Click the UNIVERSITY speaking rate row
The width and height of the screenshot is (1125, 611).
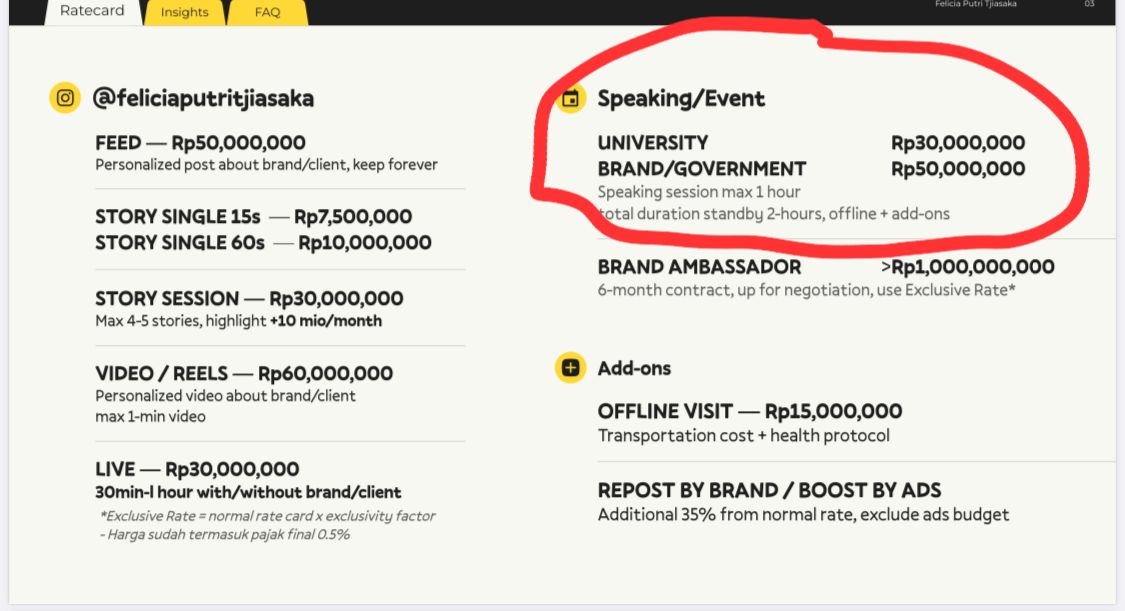[x=811, y=143]
